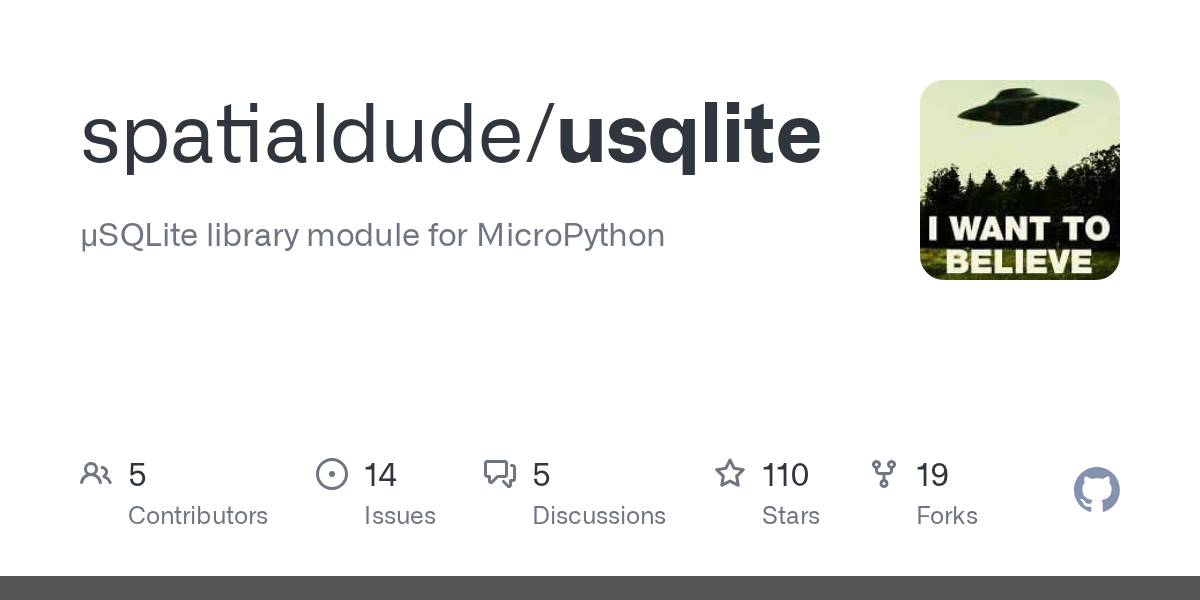Click the fork count 19
This screenshot has width=1200, height=600.
click(x=932, y=475)
